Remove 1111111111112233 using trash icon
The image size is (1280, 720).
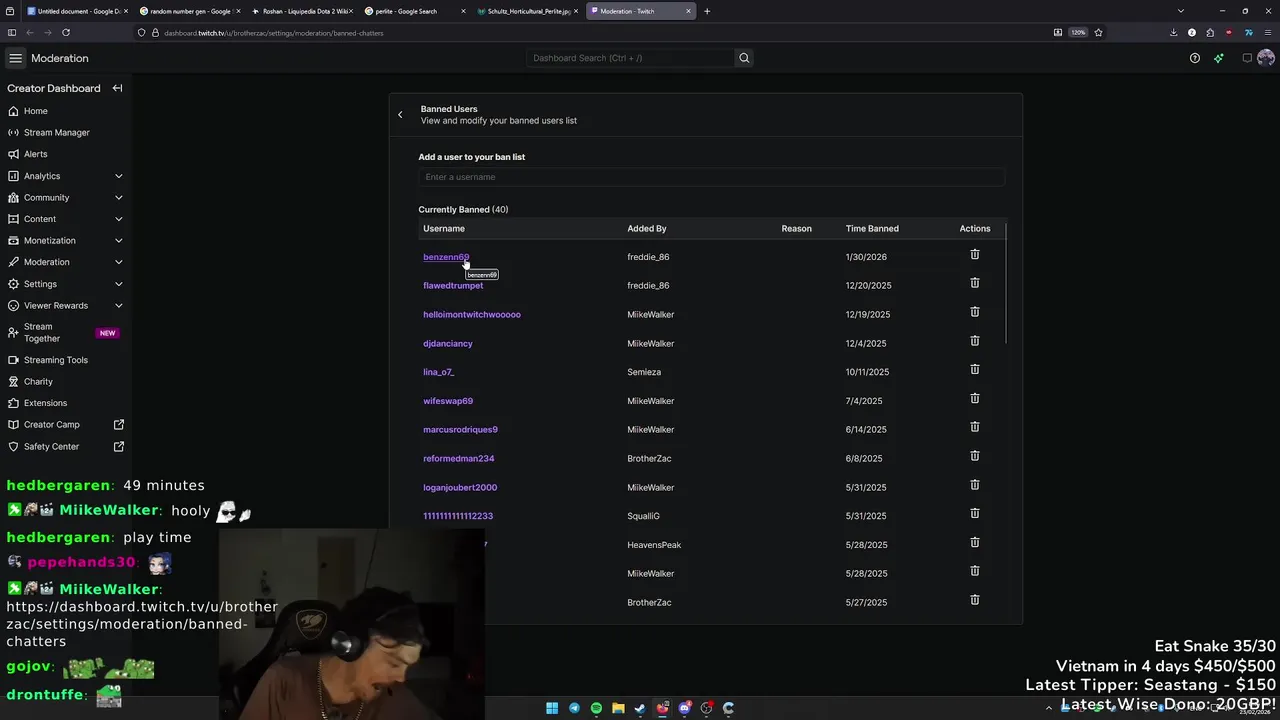975,514
